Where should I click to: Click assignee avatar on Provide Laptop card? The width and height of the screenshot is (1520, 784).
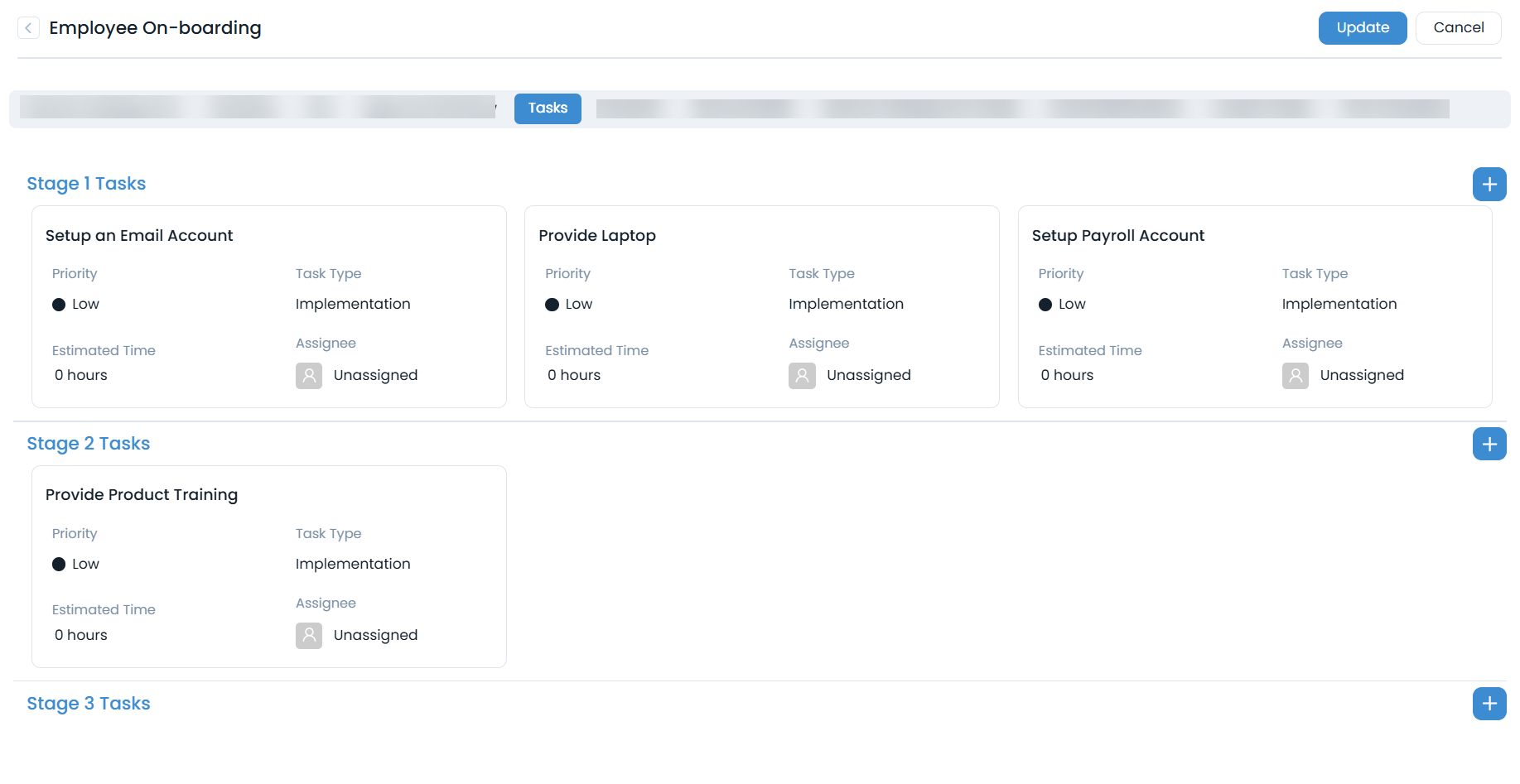(x=802, y=376)
